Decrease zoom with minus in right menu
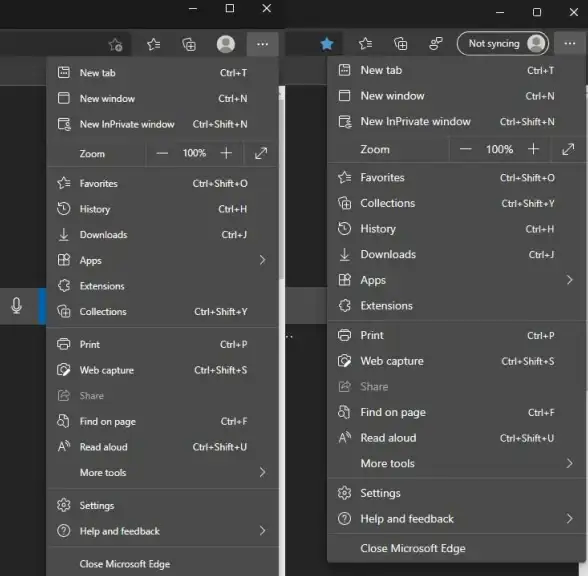The height and width of the screenshot is (576, 588). pyautogui.click(x=465, y=149)
